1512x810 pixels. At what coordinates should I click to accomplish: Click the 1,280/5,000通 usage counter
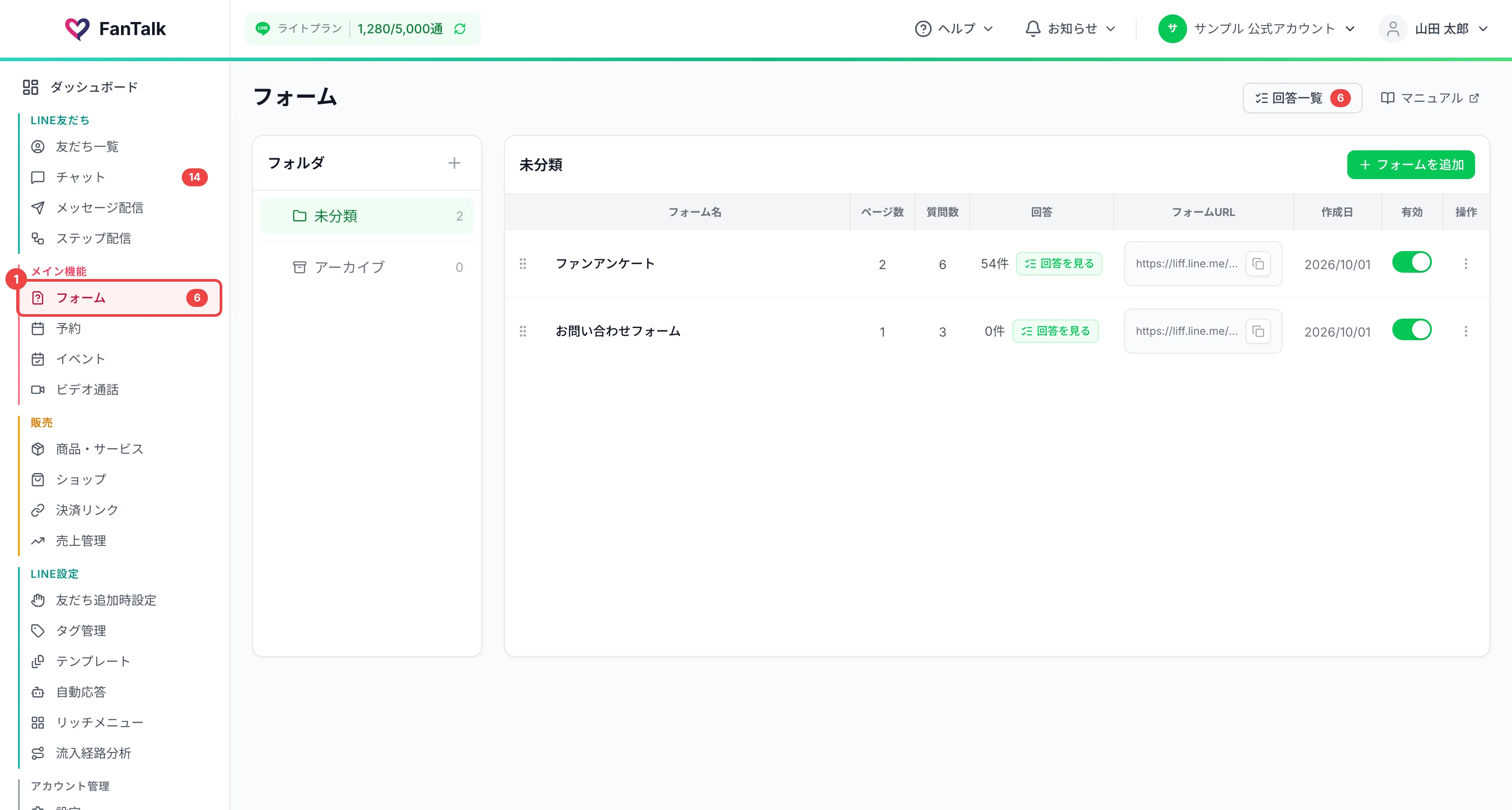coord(400,29)
